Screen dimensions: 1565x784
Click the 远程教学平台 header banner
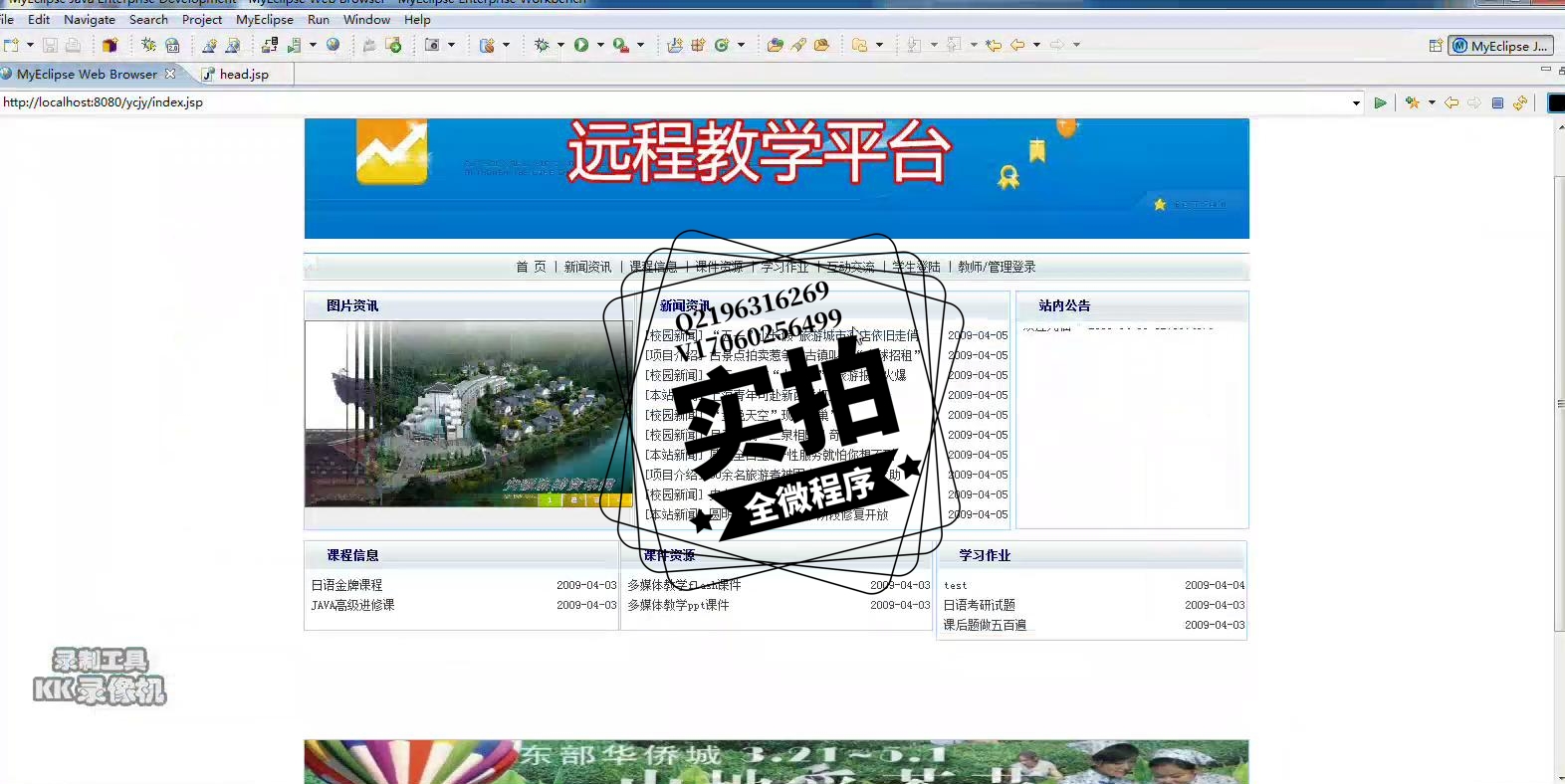tap(777, 179)
